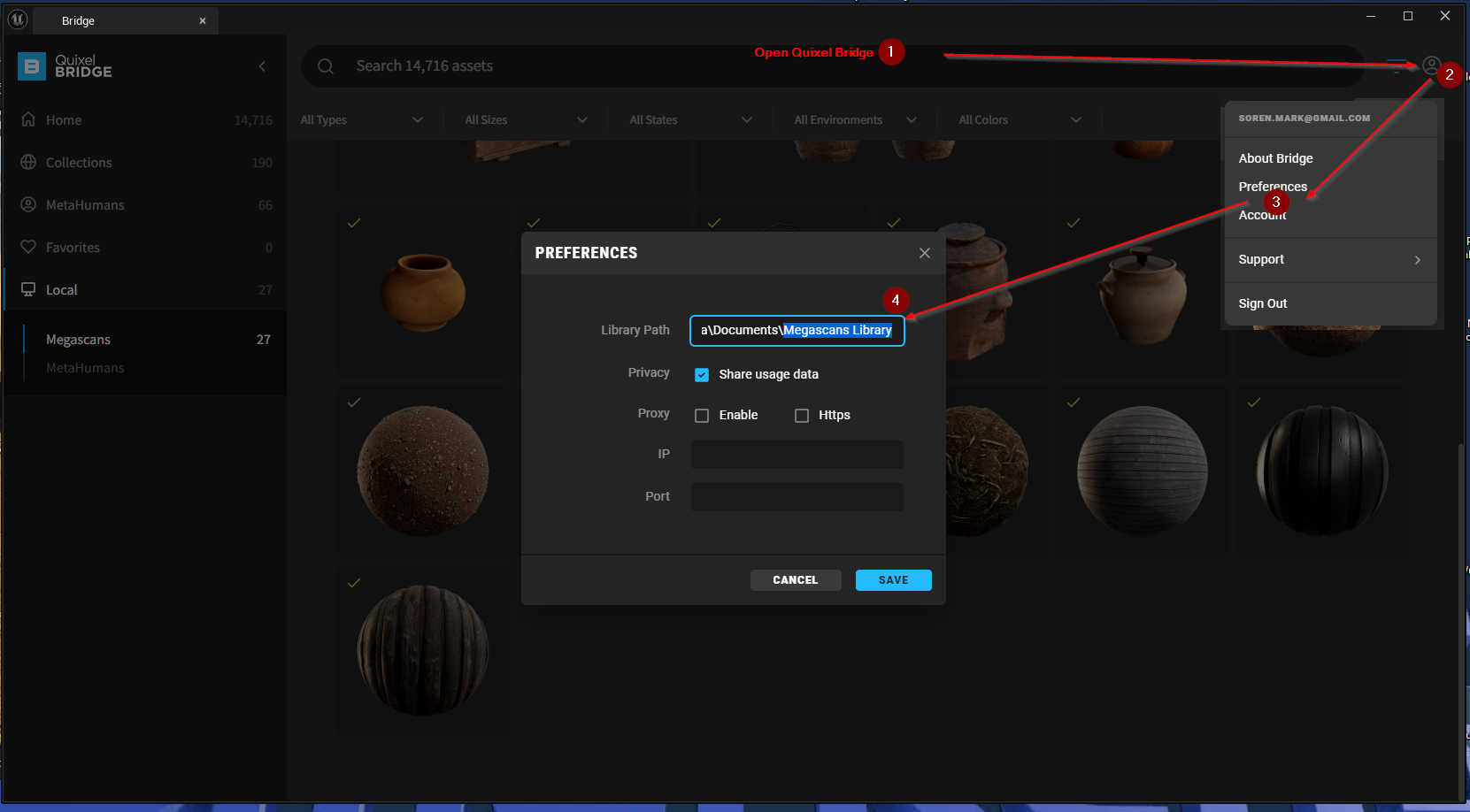Click the Home icon in sidebar
Image resolution: width=1470 pixels, height=812 pixels.
coord(28,119)
